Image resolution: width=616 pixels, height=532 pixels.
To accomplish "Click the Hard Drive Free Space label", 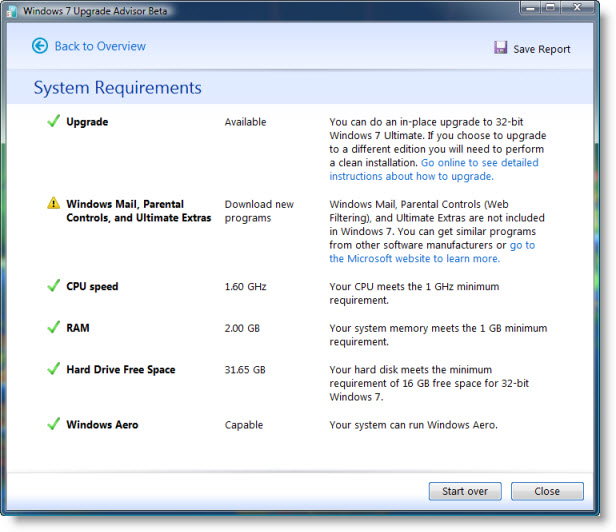I will (121, 370).
